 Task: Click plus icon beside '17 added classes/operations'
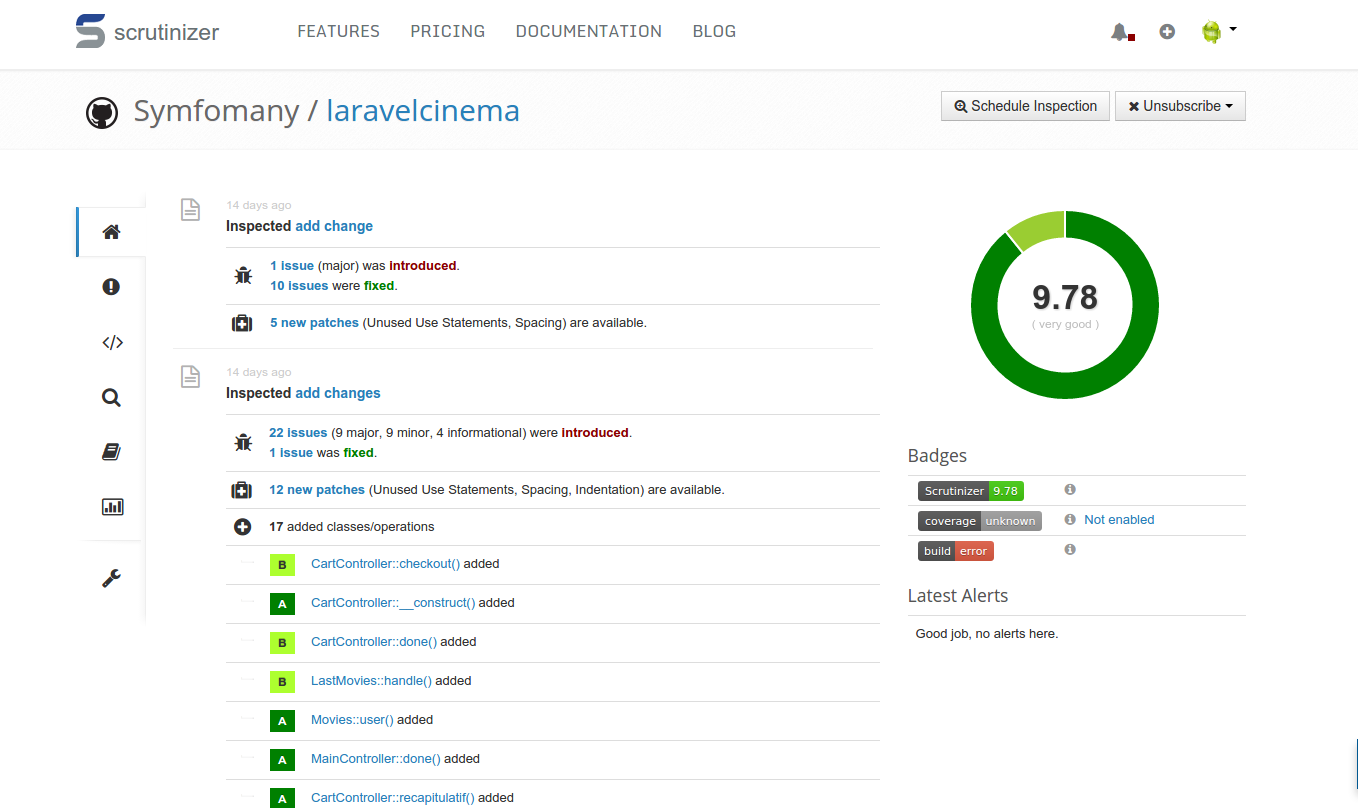(242, 527)
